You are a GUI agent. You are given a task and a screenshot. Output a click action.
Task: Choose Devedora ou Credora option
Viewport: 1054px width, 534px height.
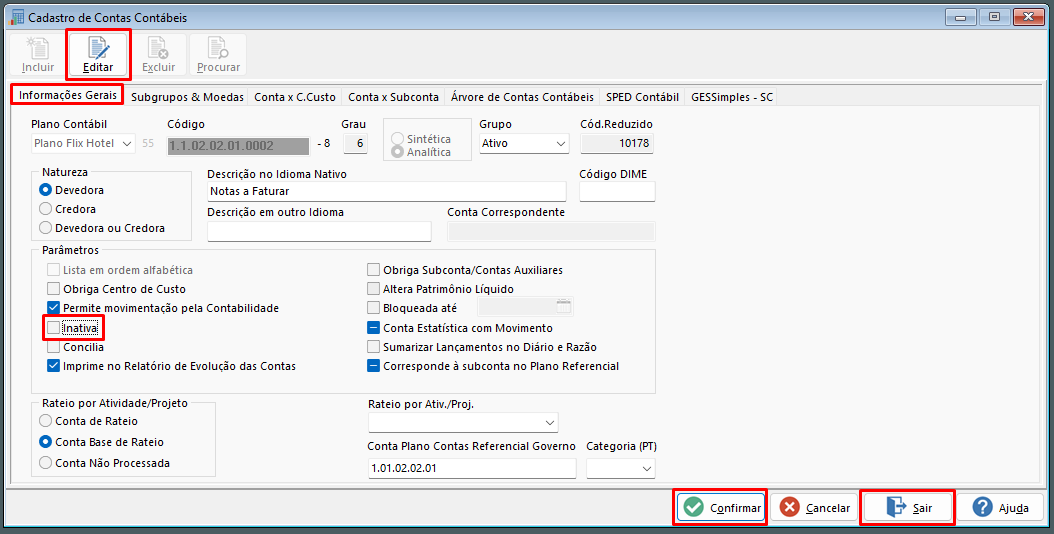tap(46, 228)
